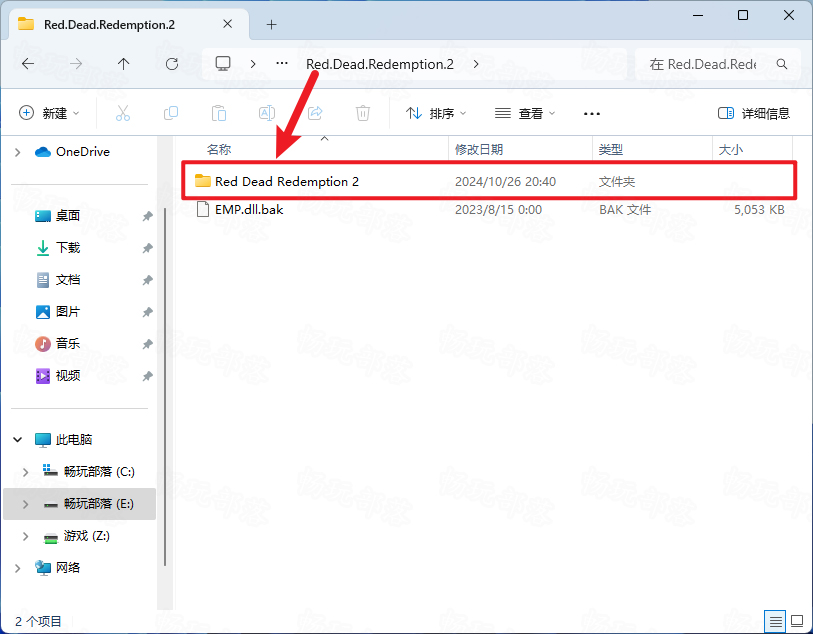Unpin 下载 from Quick access
813x634 pixels.
[x=148, y=248]
